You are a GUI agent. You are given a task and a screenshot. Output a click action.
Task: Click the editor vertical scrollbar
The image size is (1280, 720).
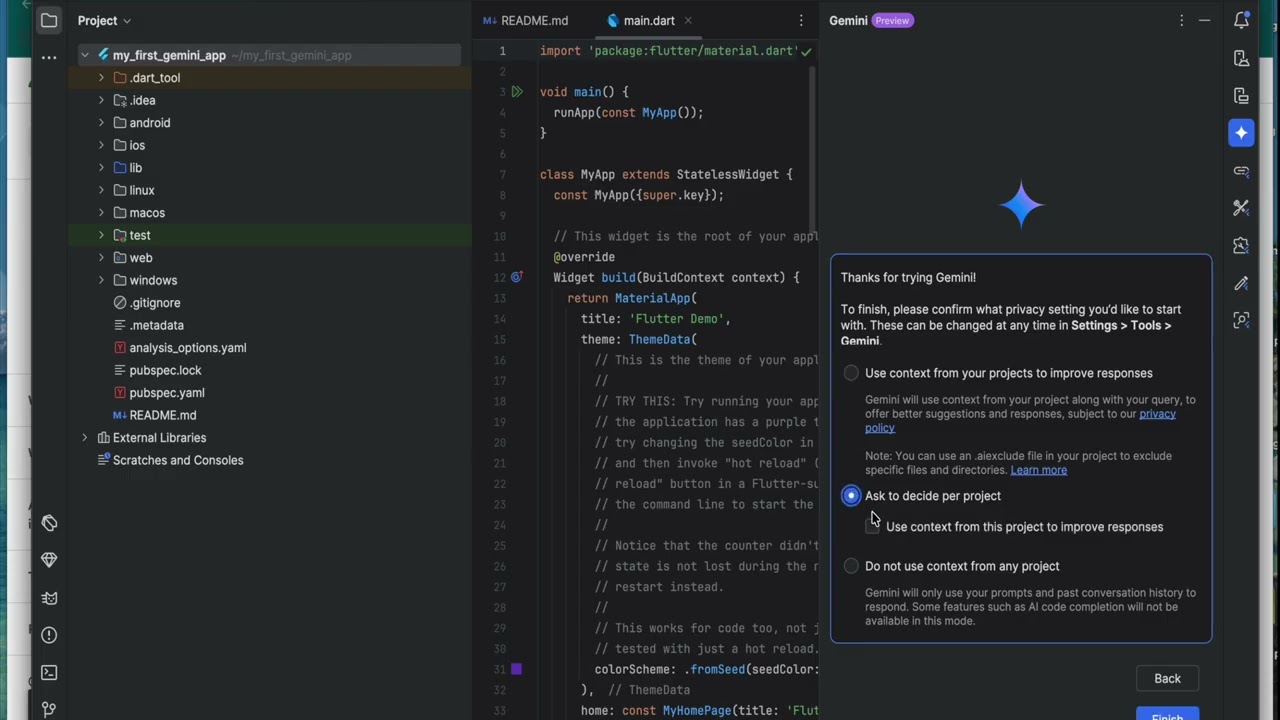point(814,150)
